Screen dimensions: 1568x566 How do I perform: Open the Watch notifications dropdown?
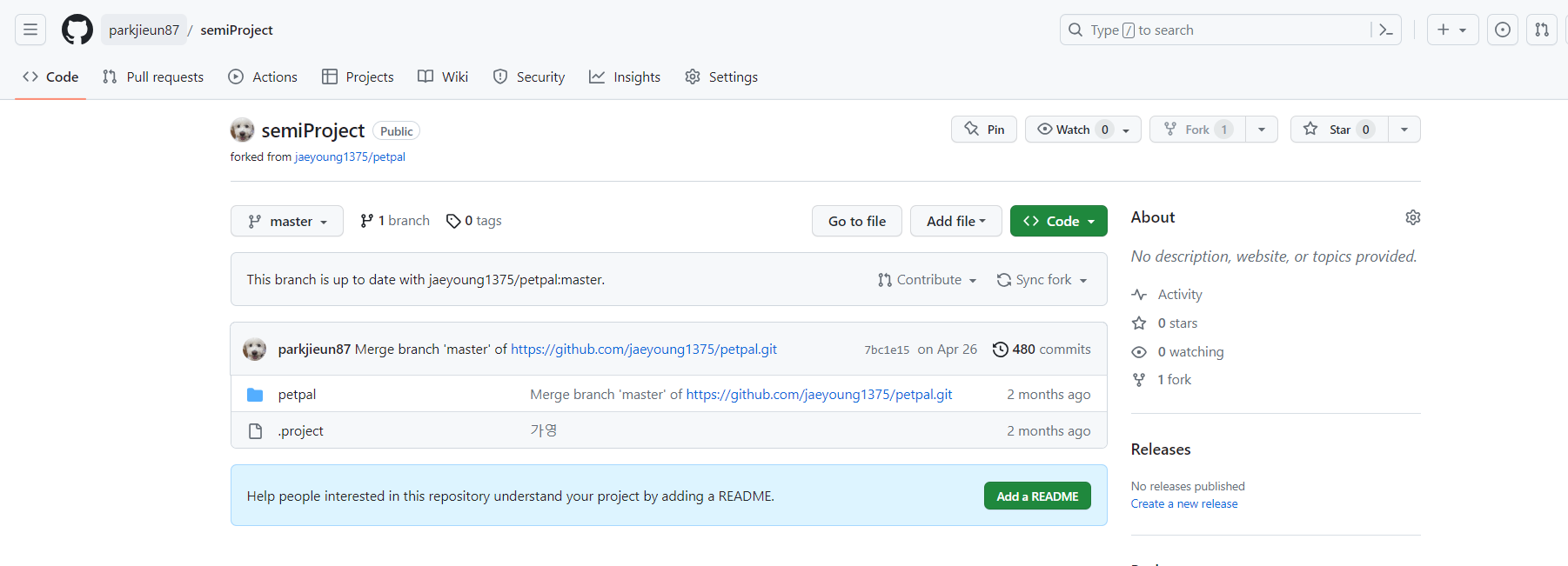(1083, 130)
